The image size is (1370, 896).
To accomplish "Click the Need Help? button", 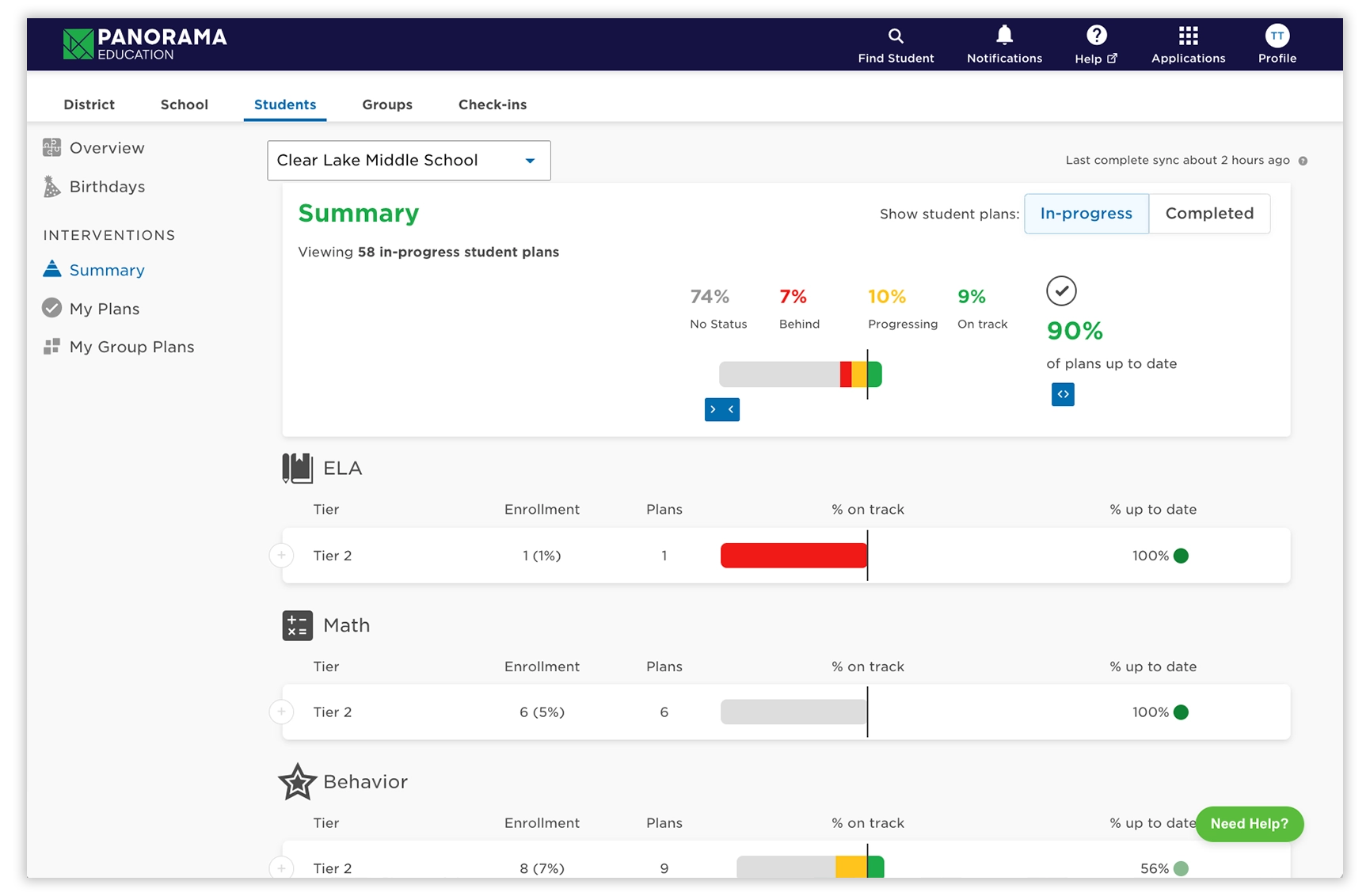I will click(x=1249, y=824).
